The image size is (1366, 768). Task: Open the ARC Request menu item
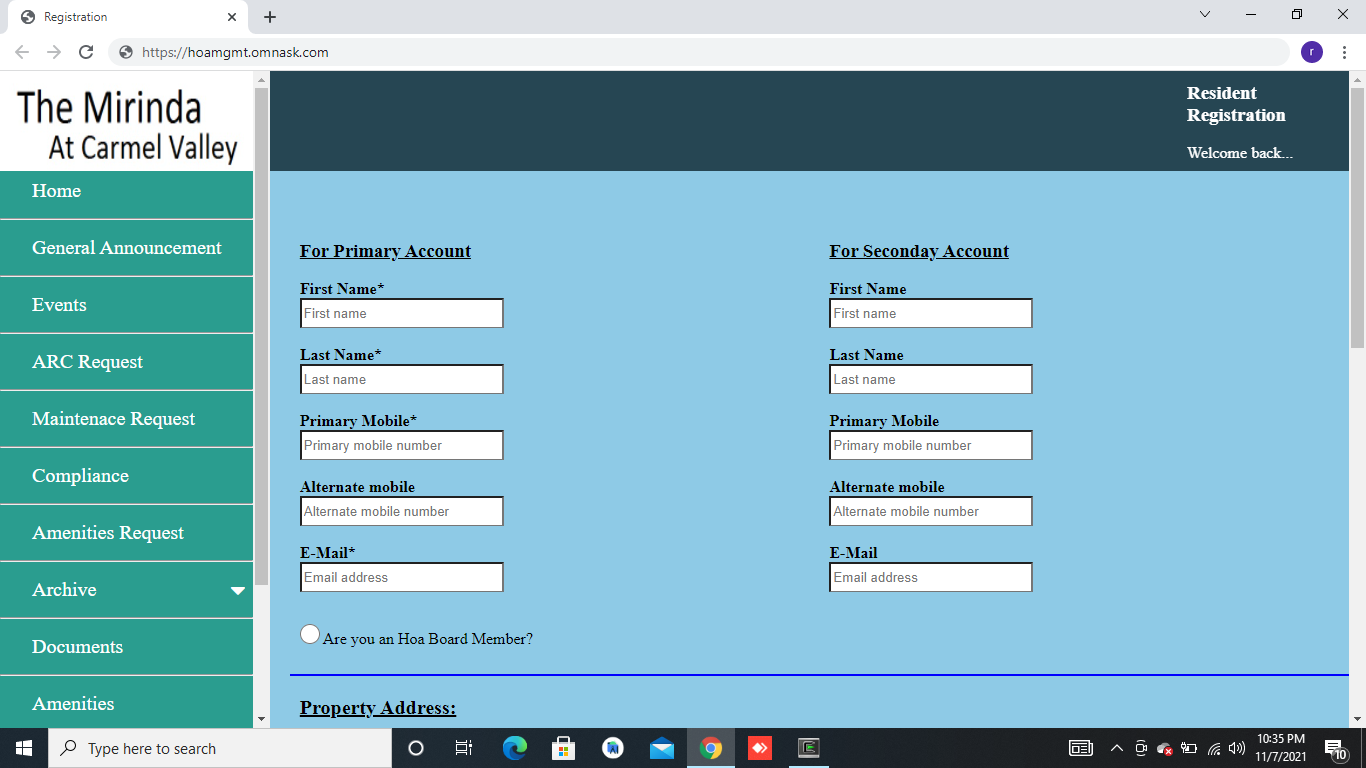(x=87, y=362)
